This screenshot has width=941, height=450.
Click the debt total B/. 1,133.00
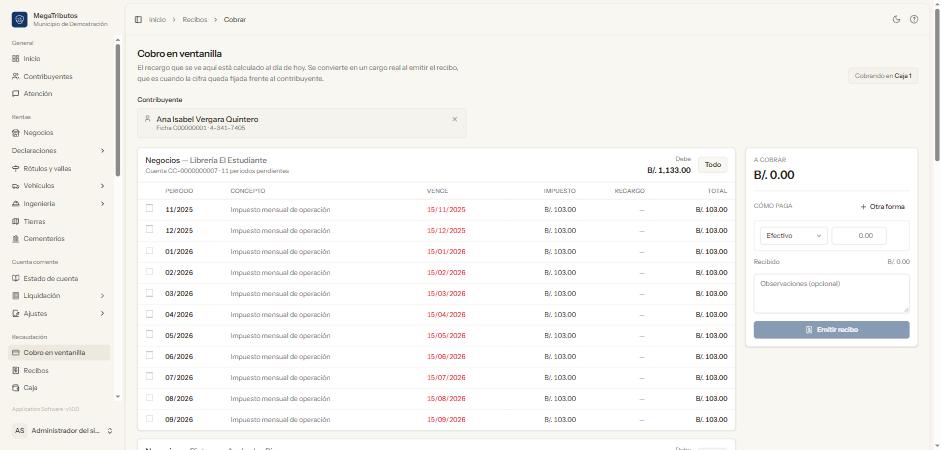pyautogui.click(x=669, y=170)
